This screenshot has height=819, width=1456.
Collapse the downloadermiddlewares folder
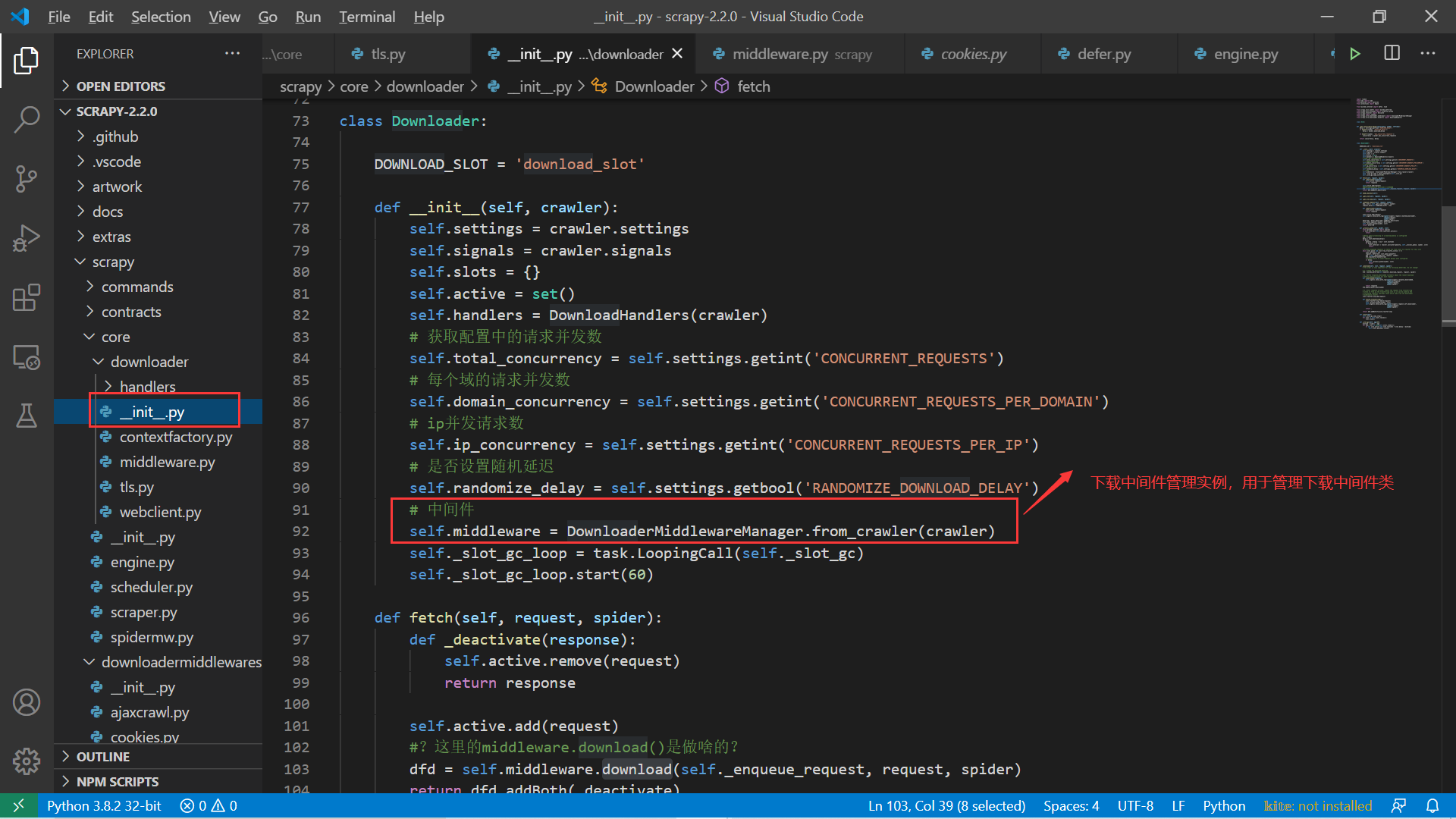pyautogui.click(x=158, y=662)
